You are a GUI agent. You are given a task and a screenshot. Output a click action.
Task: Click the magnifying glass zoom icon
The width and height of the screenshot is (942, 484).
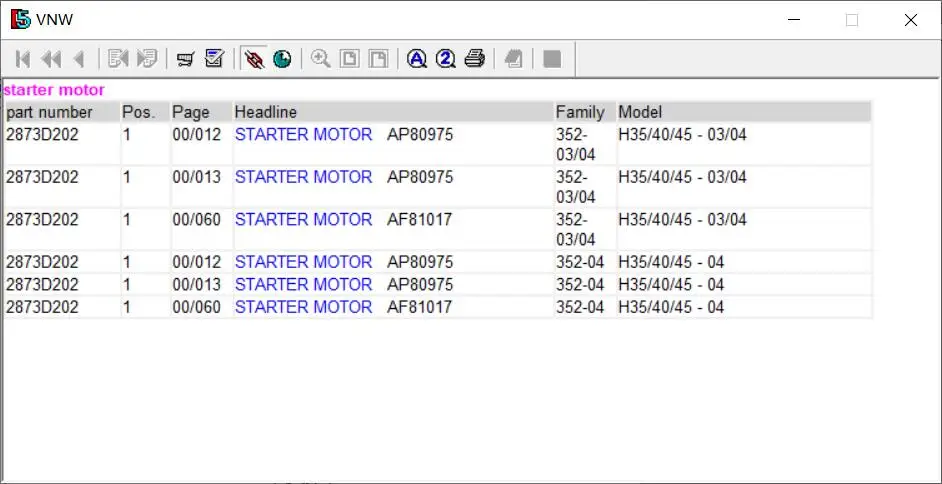coord(321,59)
